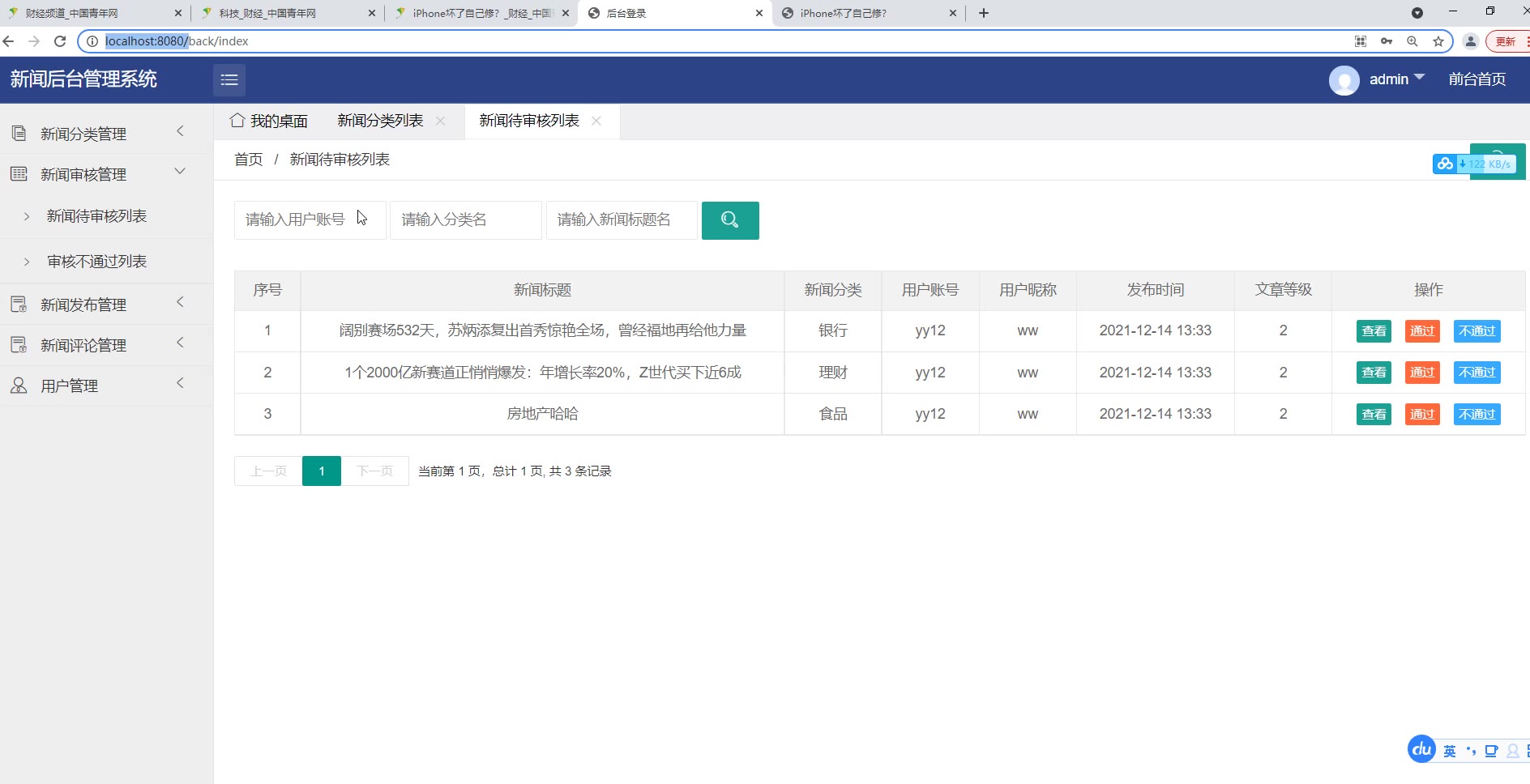Viewport: 1530px width, 784px height.
Task: Bookmark this page with the star icon
Action: (1438, 41)
